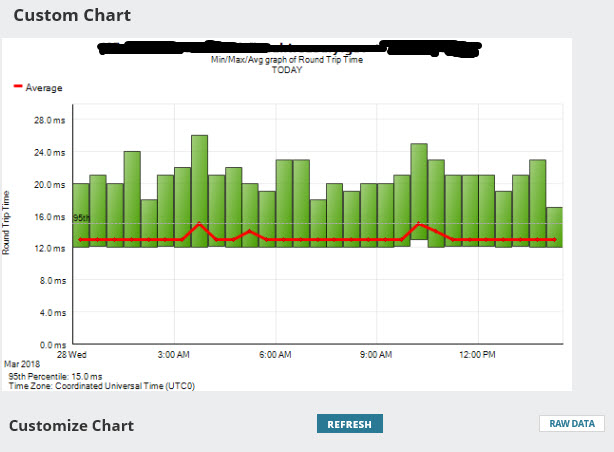Click the 95th marker on the percentile line
Image resolution: width=614 pixels, height=452 pixels.
point(81,218)
